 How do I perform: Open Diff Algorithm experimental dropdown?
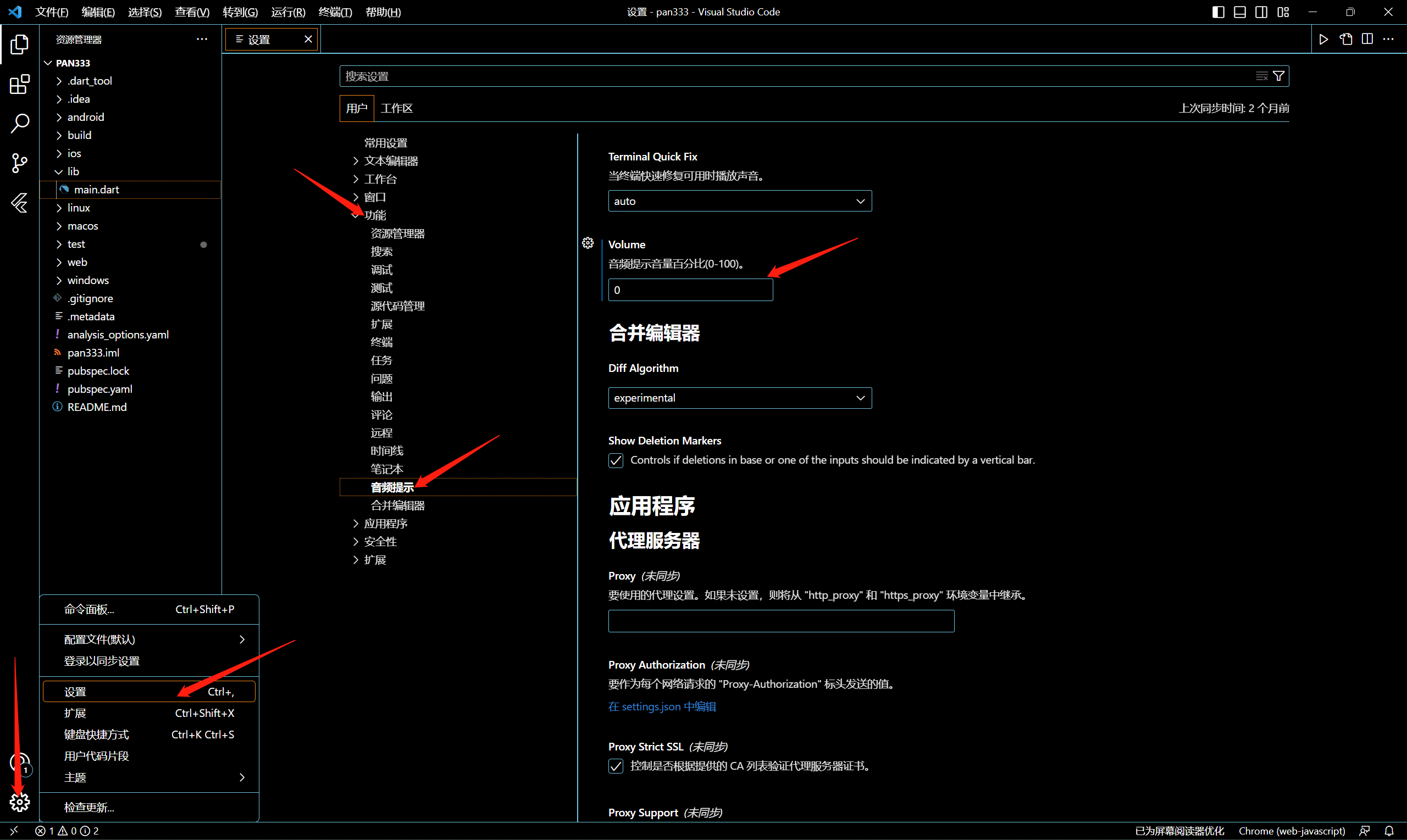click(739, 398)
